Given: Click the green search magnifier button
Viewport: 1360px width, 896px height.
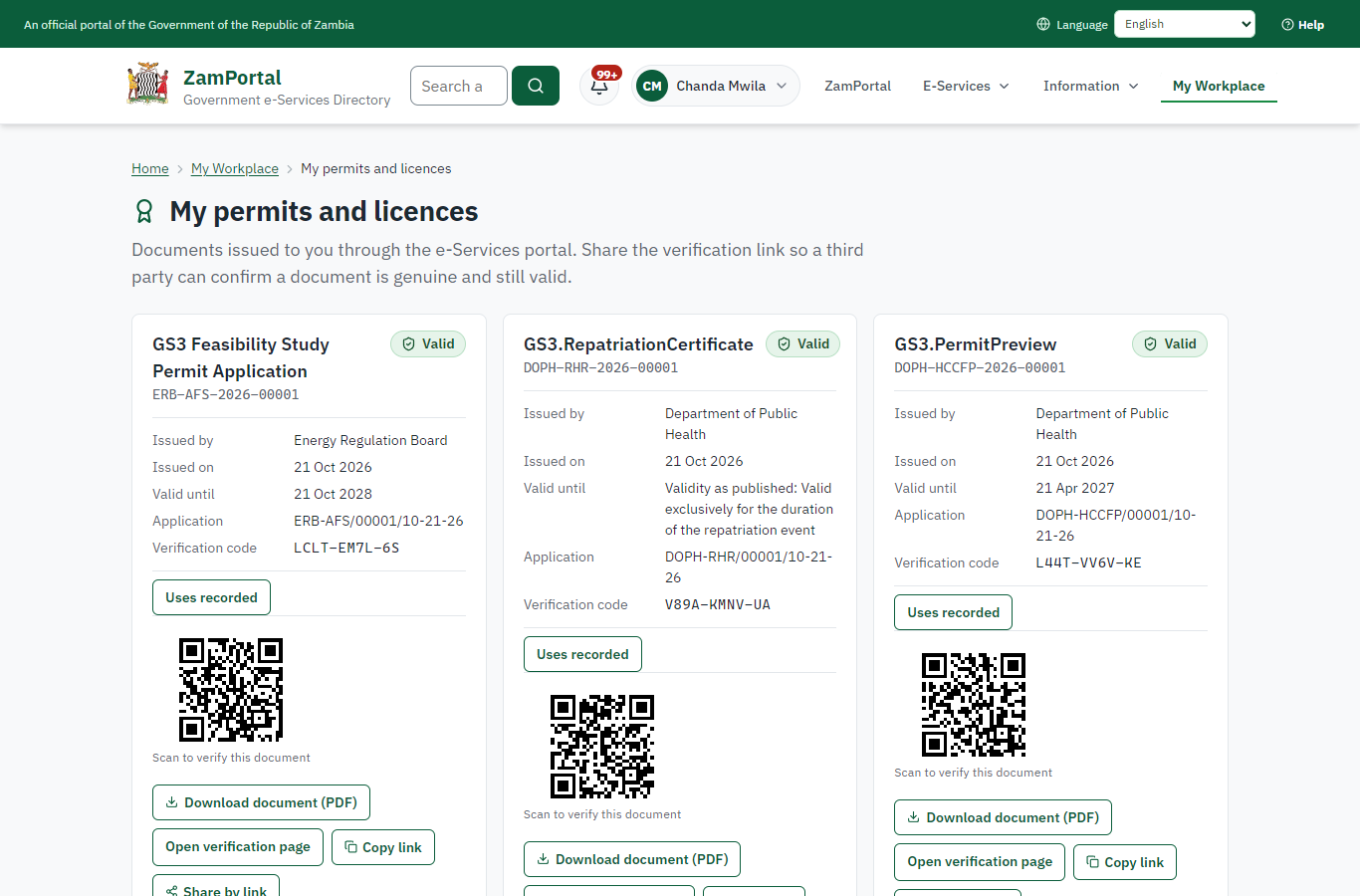Looking at the screenshot, I should pyautogui.click(x=536, y=86).
